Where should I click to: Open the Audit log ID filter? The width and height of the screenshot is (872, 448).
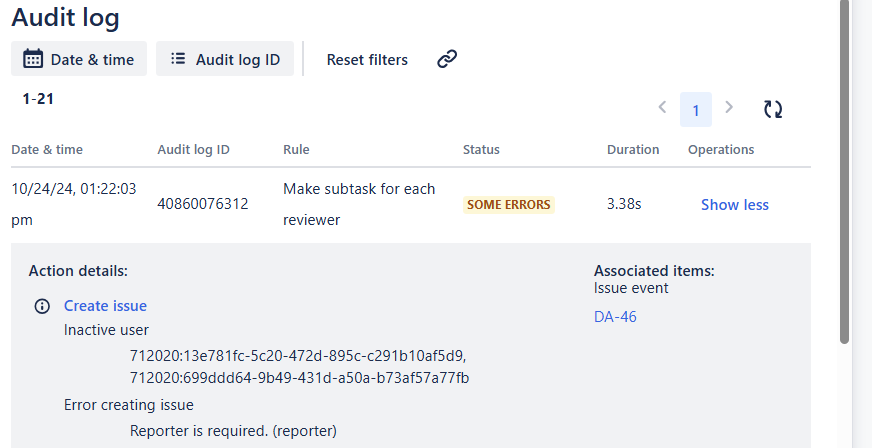225,59
